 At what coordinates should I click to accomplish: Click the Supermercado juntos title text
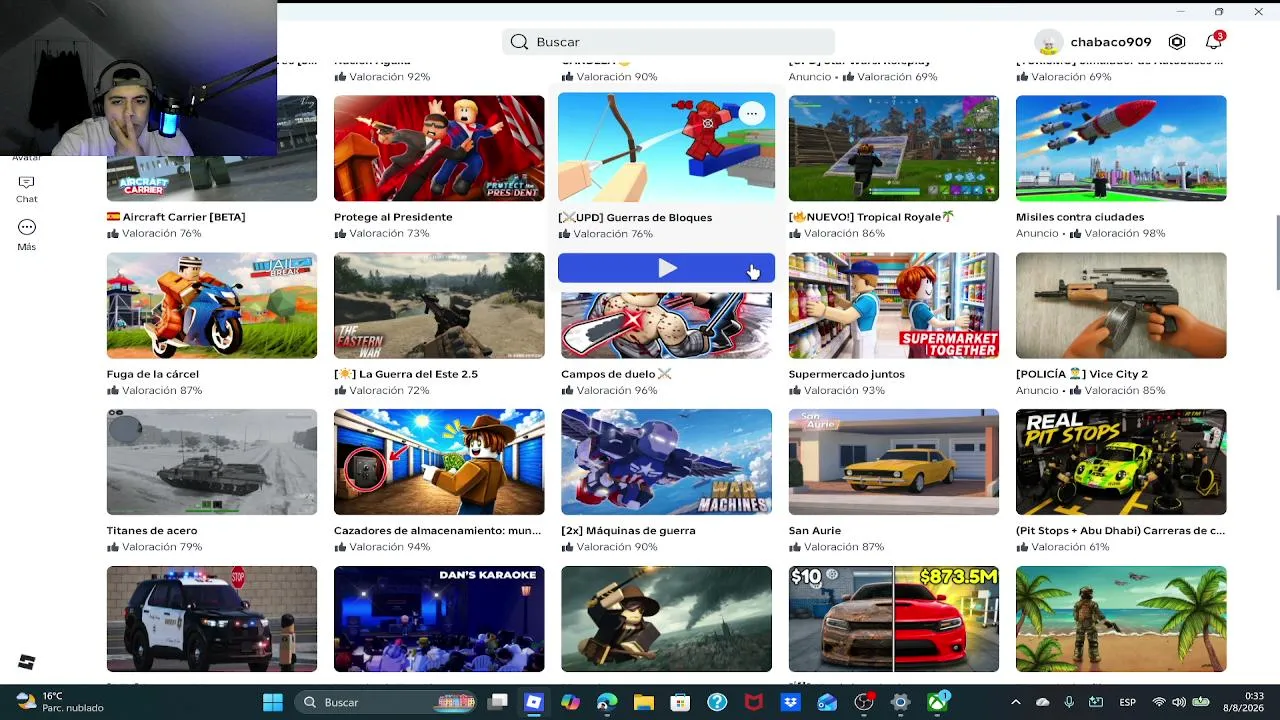click(847, 374)
